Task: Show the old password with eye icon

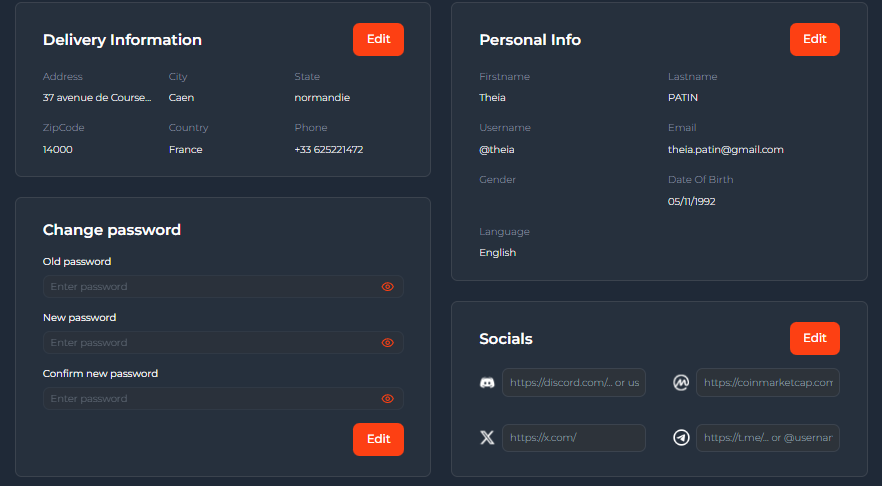Action: click(x=388, y=287)
